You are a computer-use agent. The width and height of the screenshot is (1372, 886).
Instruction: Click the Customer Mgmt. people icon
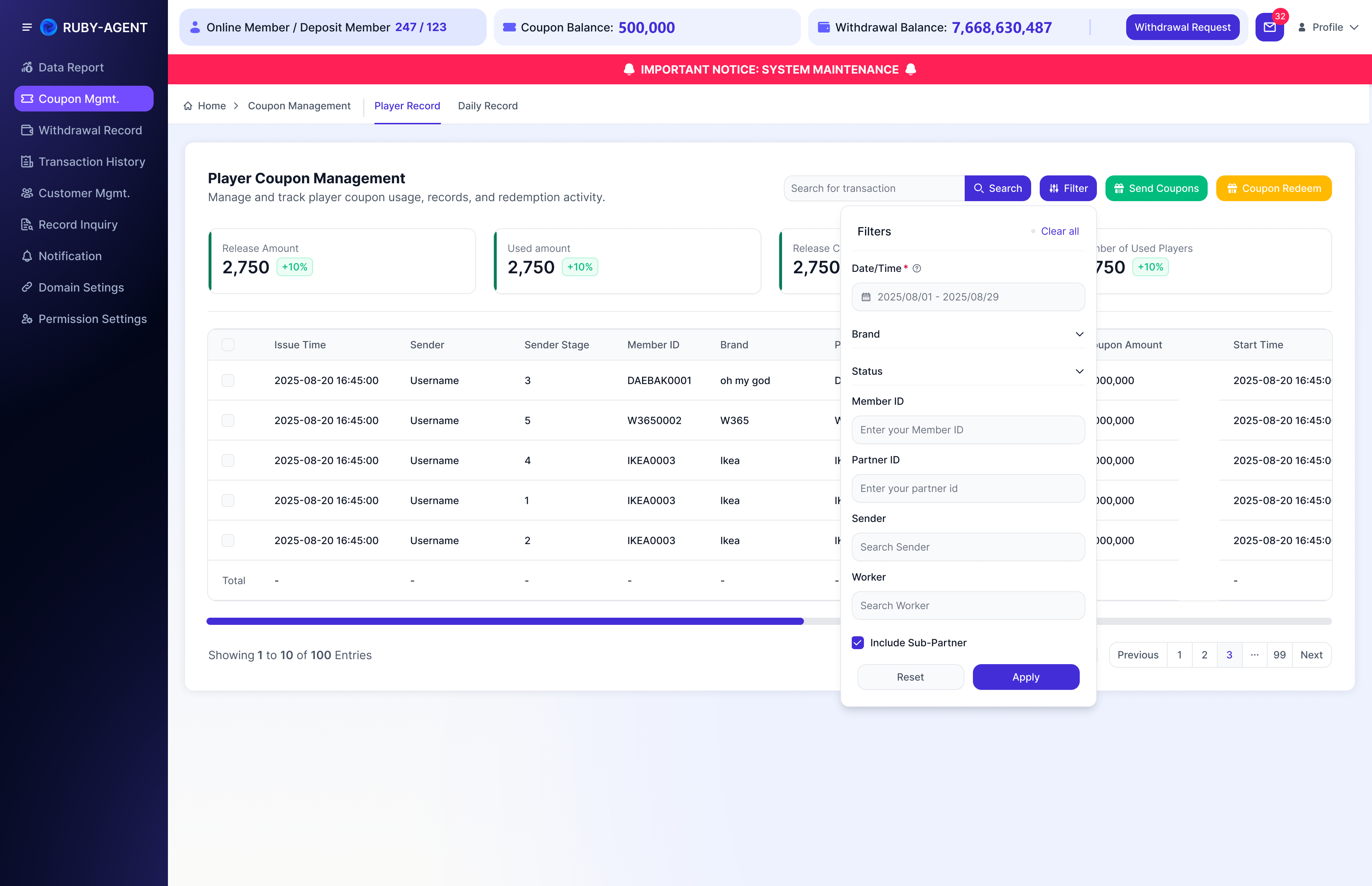(x=27, y=193)
